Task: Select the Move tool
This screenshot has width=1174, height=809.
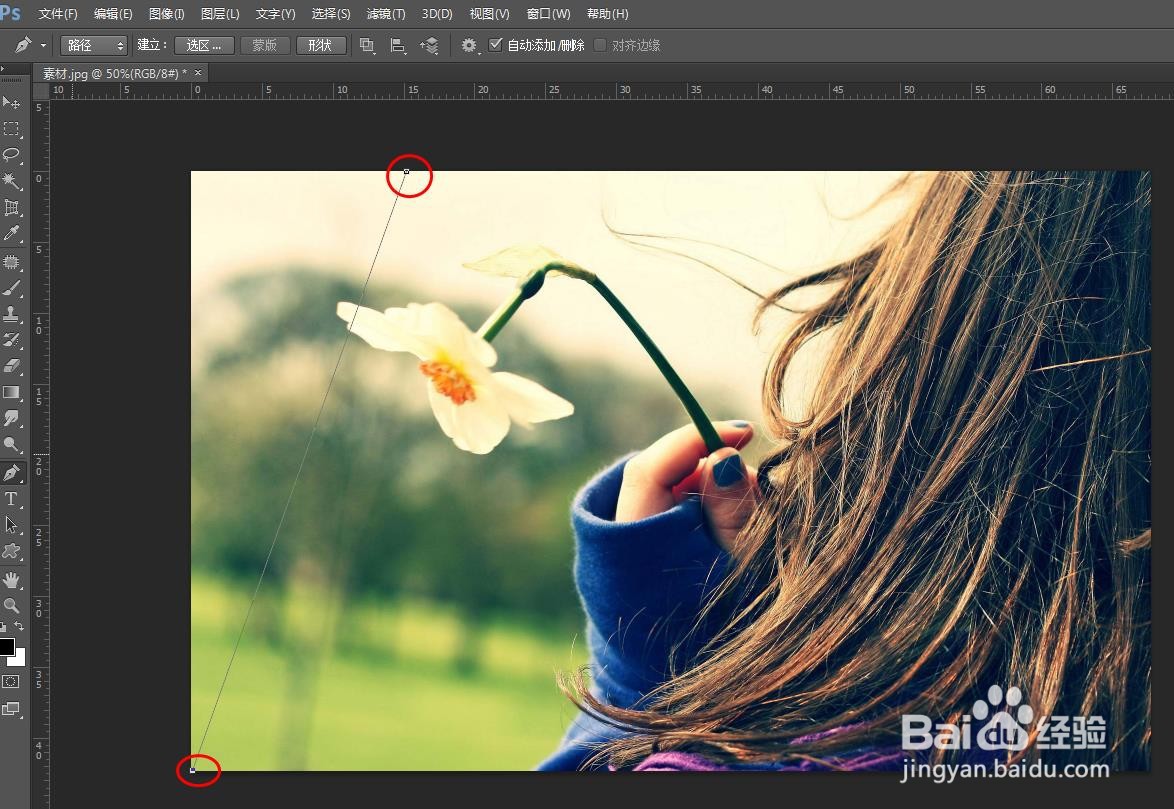Action: [x=11, y=102]
